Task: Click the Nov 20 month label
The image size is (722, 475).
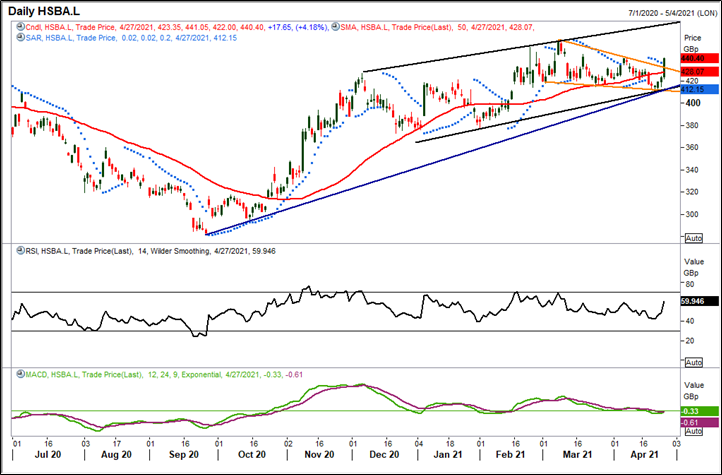Action: coord(319,455)
